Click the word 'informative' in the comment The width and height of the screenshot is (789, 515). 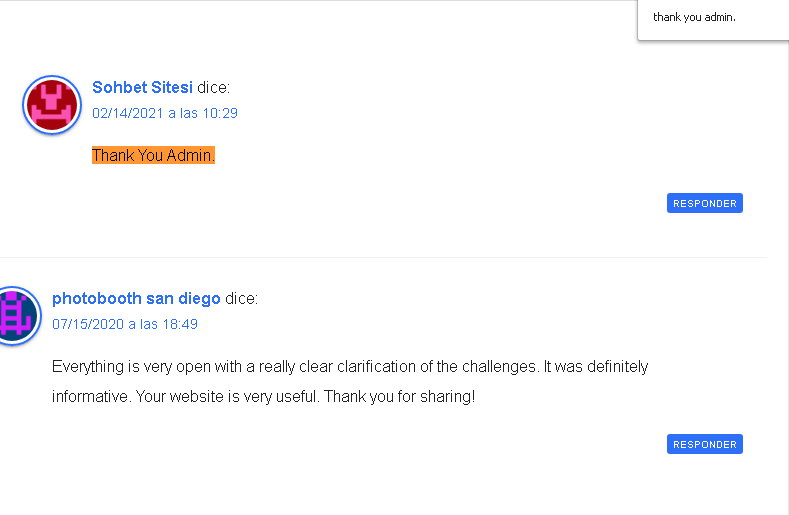pos(92,397)
